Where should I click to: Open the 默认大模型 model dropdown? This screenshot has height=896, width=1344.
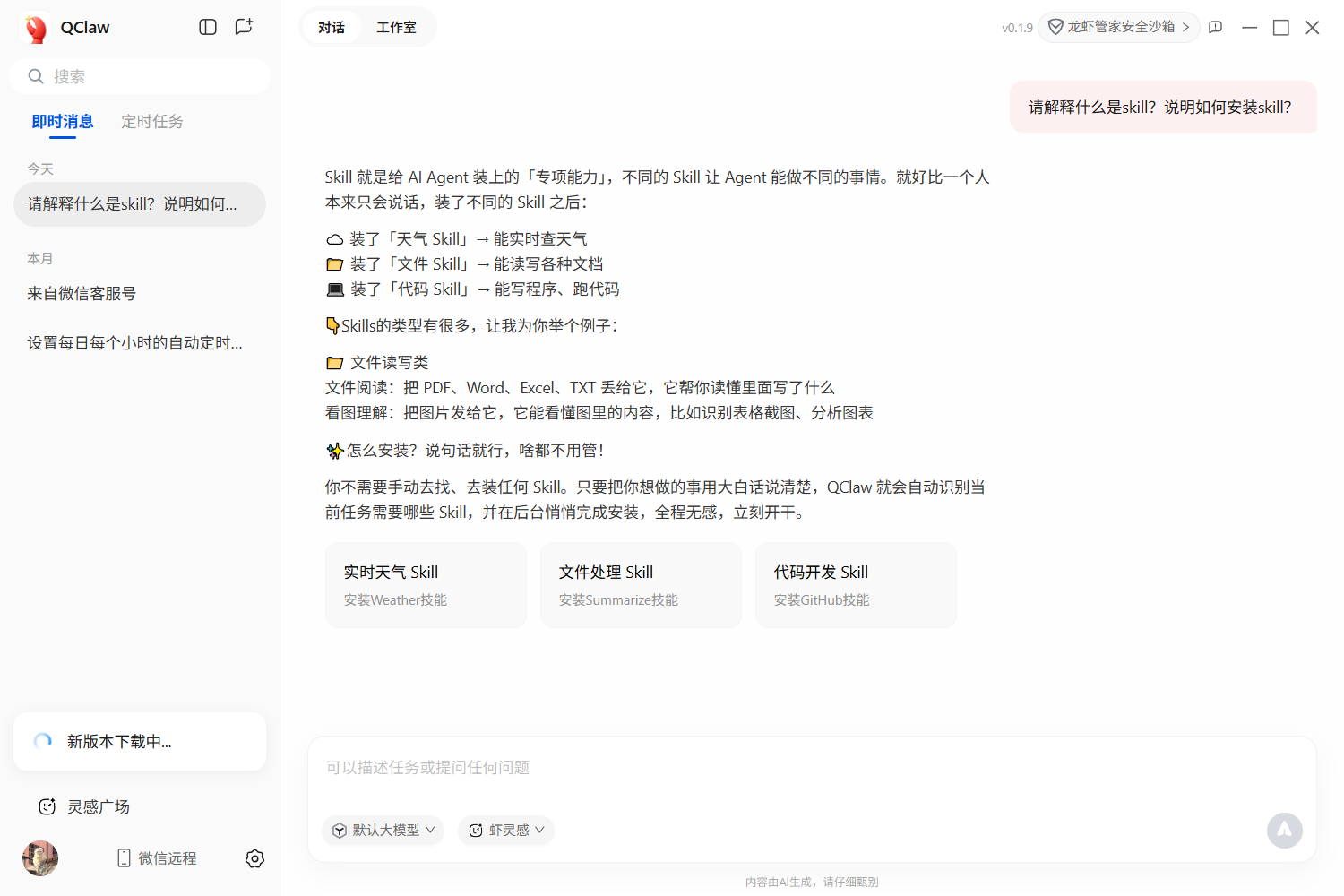pos(383,831)
